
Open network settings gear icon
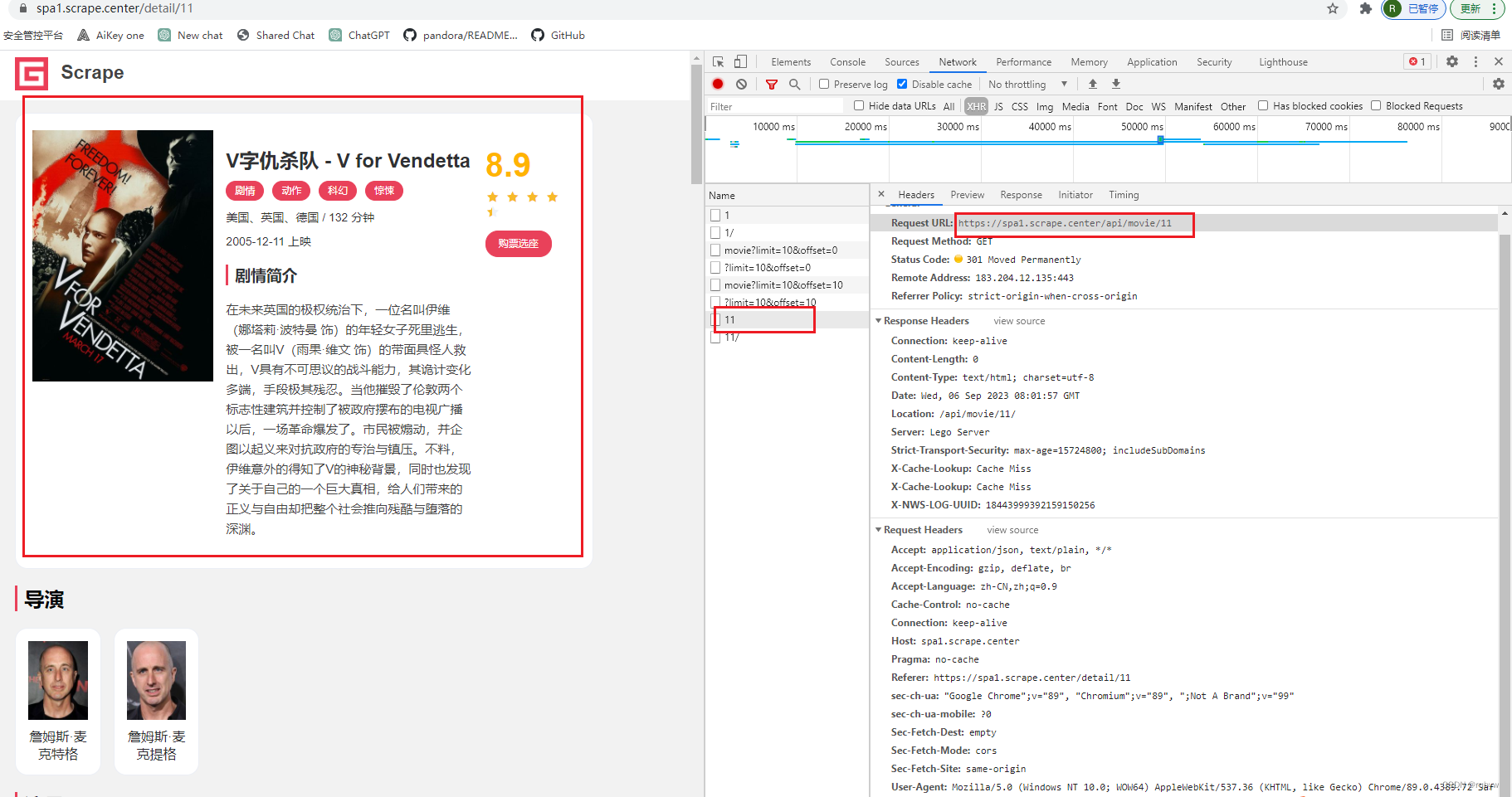[1498, 84]
